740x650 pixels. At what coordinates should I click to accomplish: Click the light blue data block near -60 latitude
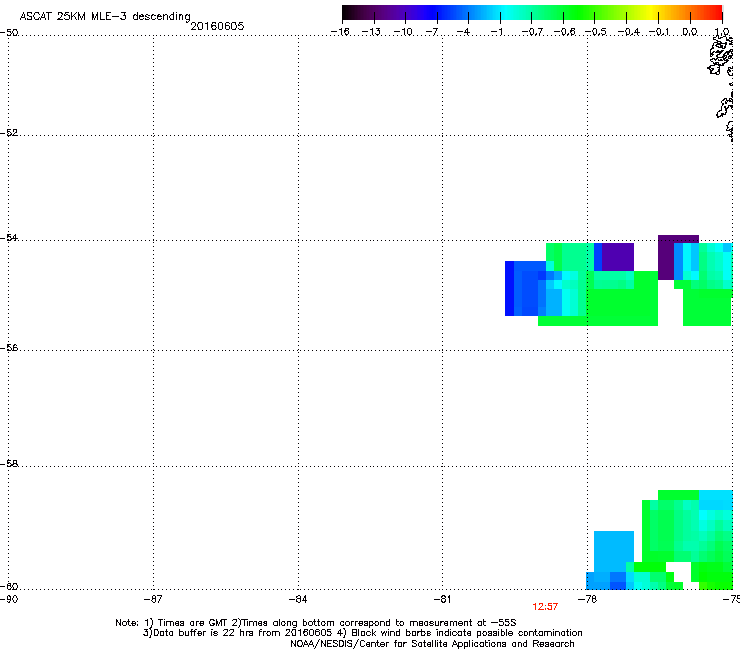point(614,550)
